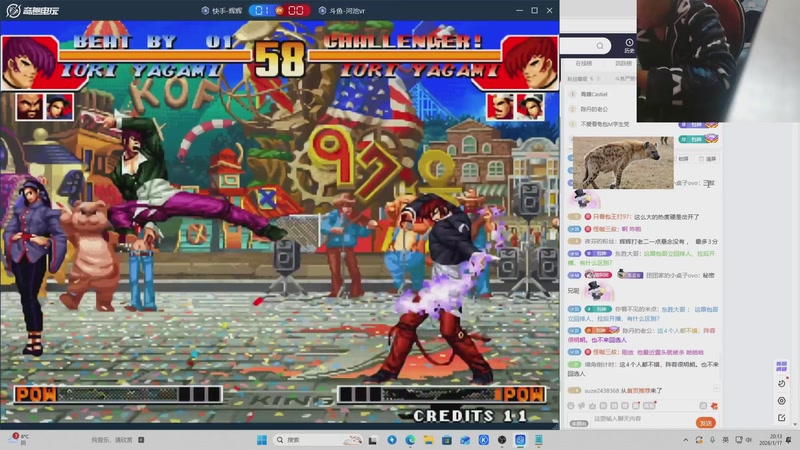The height and width of the screenshot is (450, 800).
Task: Open the gear settings icon in right sidebar
Action: point(781,401)
